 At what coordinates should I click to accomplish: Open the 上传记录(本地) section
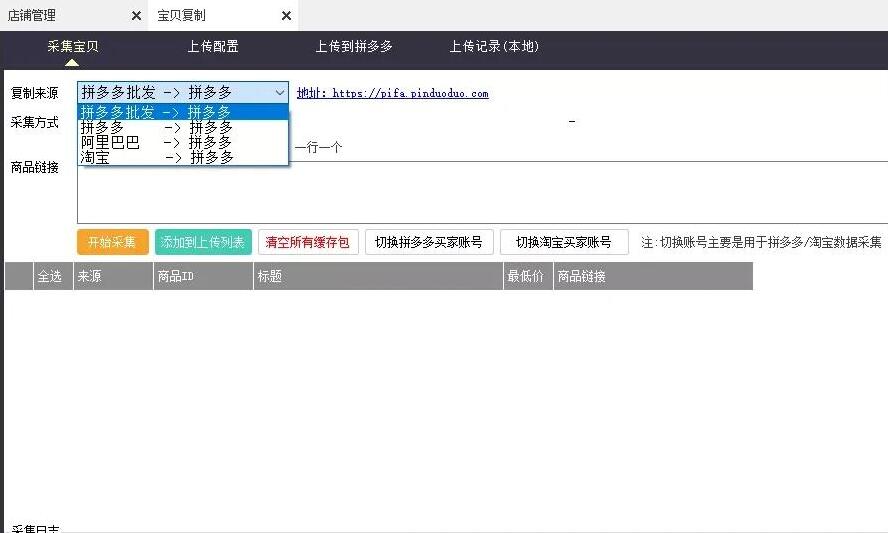tap(494, 46)
